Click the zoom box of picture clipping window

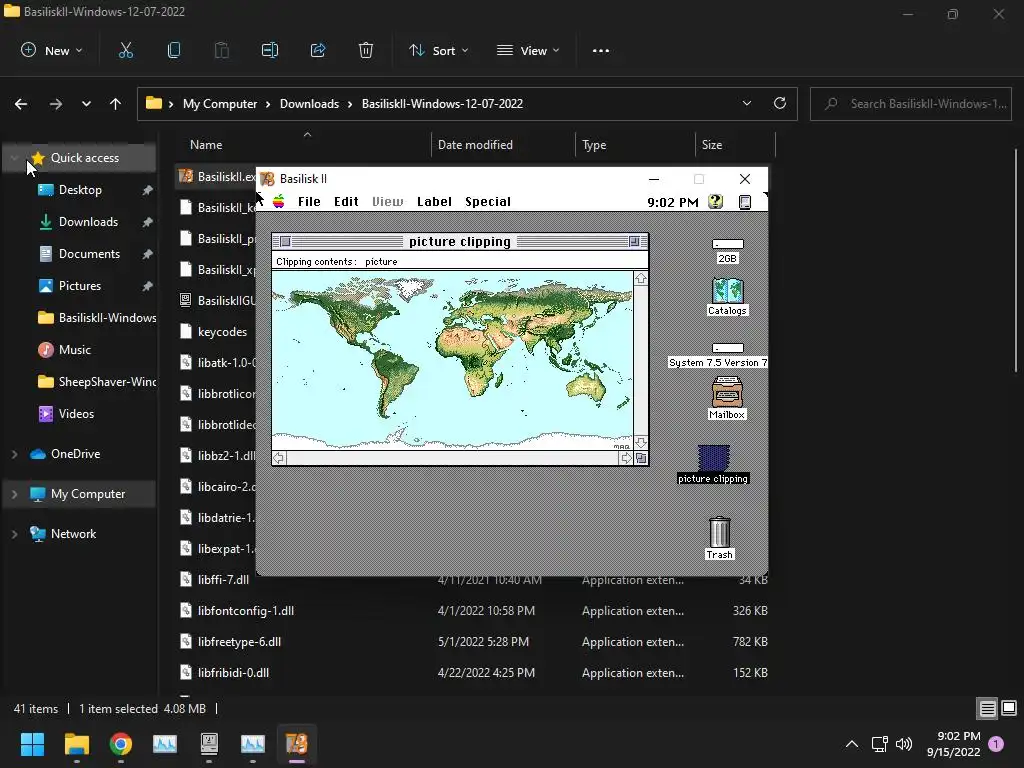tap(634, 242)
